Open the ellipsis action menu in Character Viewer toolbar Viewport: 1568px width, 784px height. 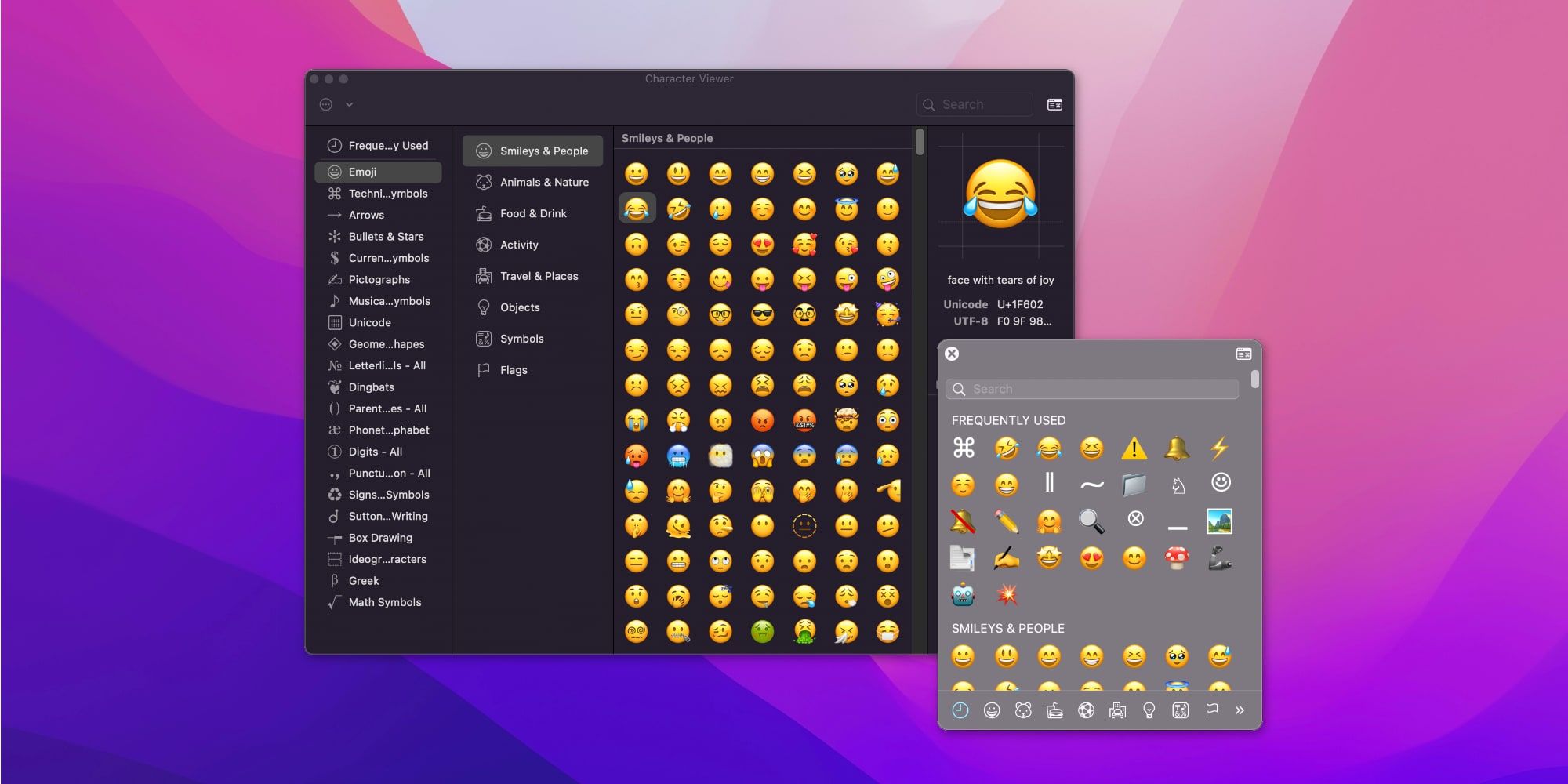tap(326, 104)
